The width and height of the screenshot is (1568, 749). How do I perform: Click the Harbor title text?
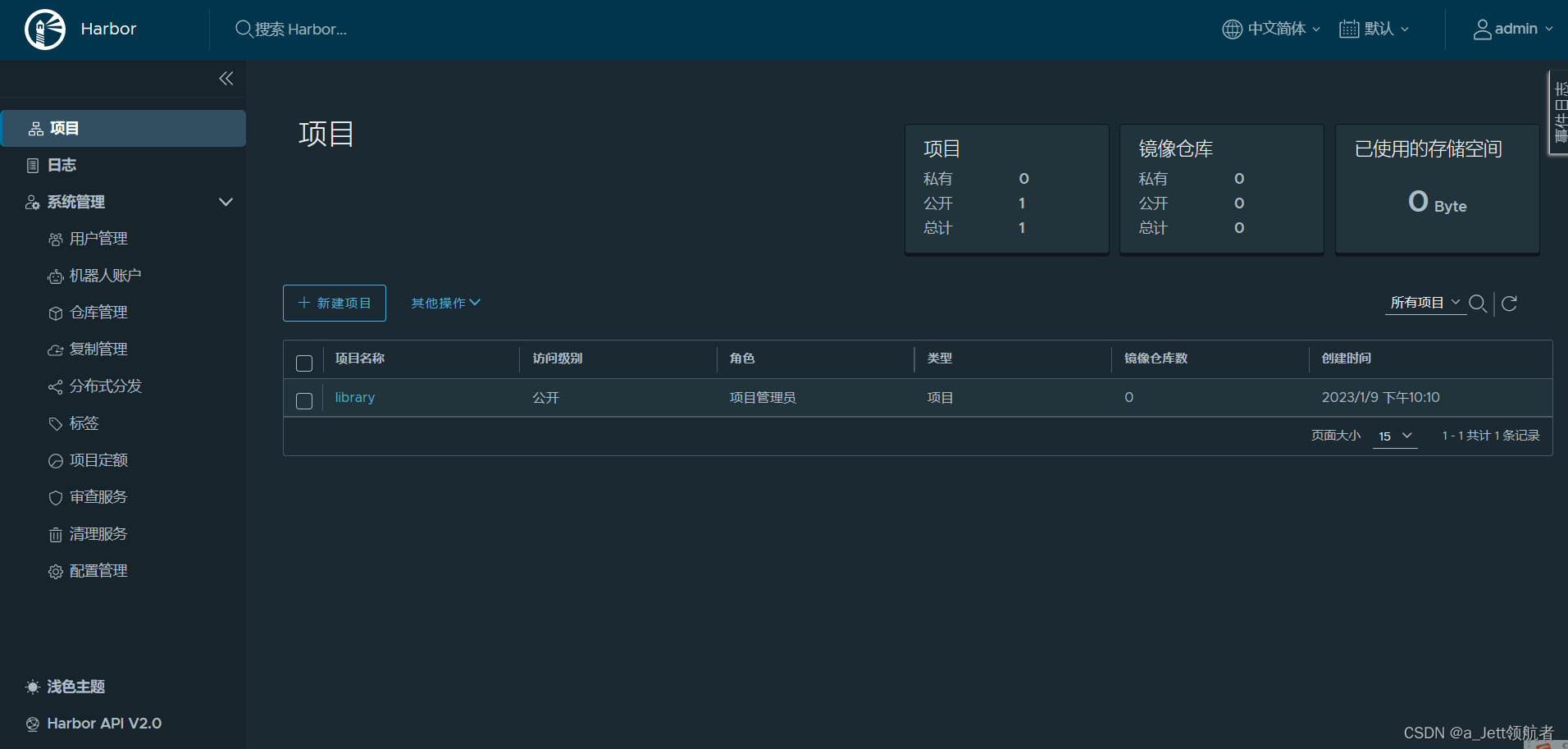108,29
